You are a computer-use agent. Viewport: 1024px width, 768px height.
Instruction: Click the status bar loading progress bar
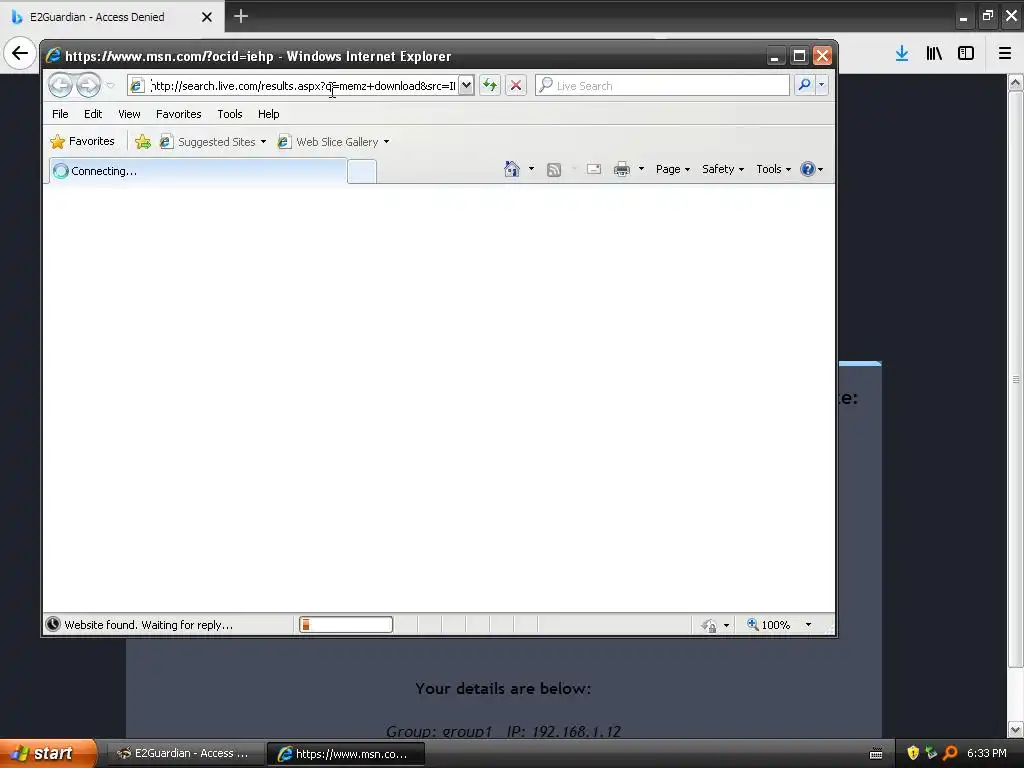346,625
